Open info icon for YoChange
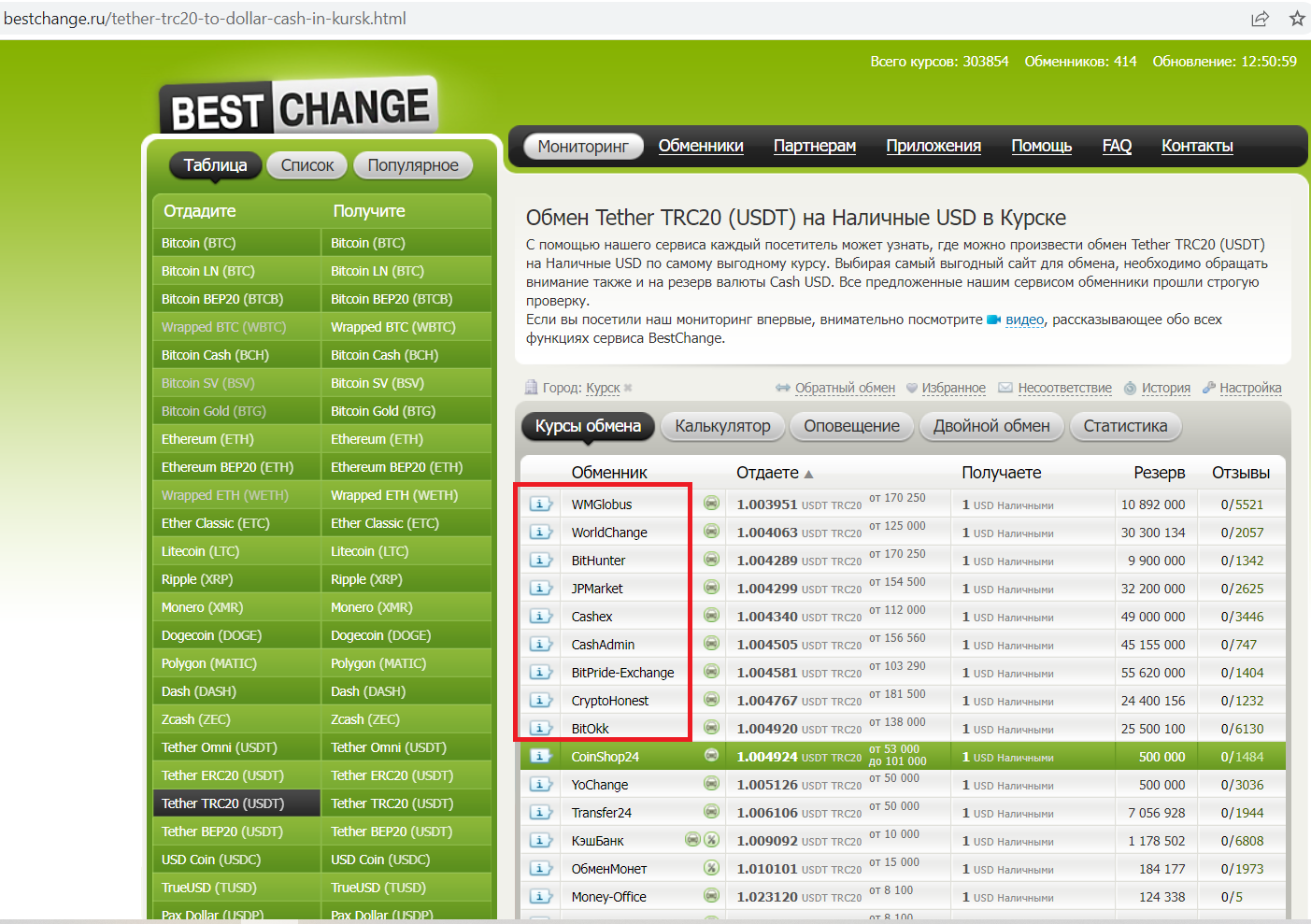 [x=541, y=784]
